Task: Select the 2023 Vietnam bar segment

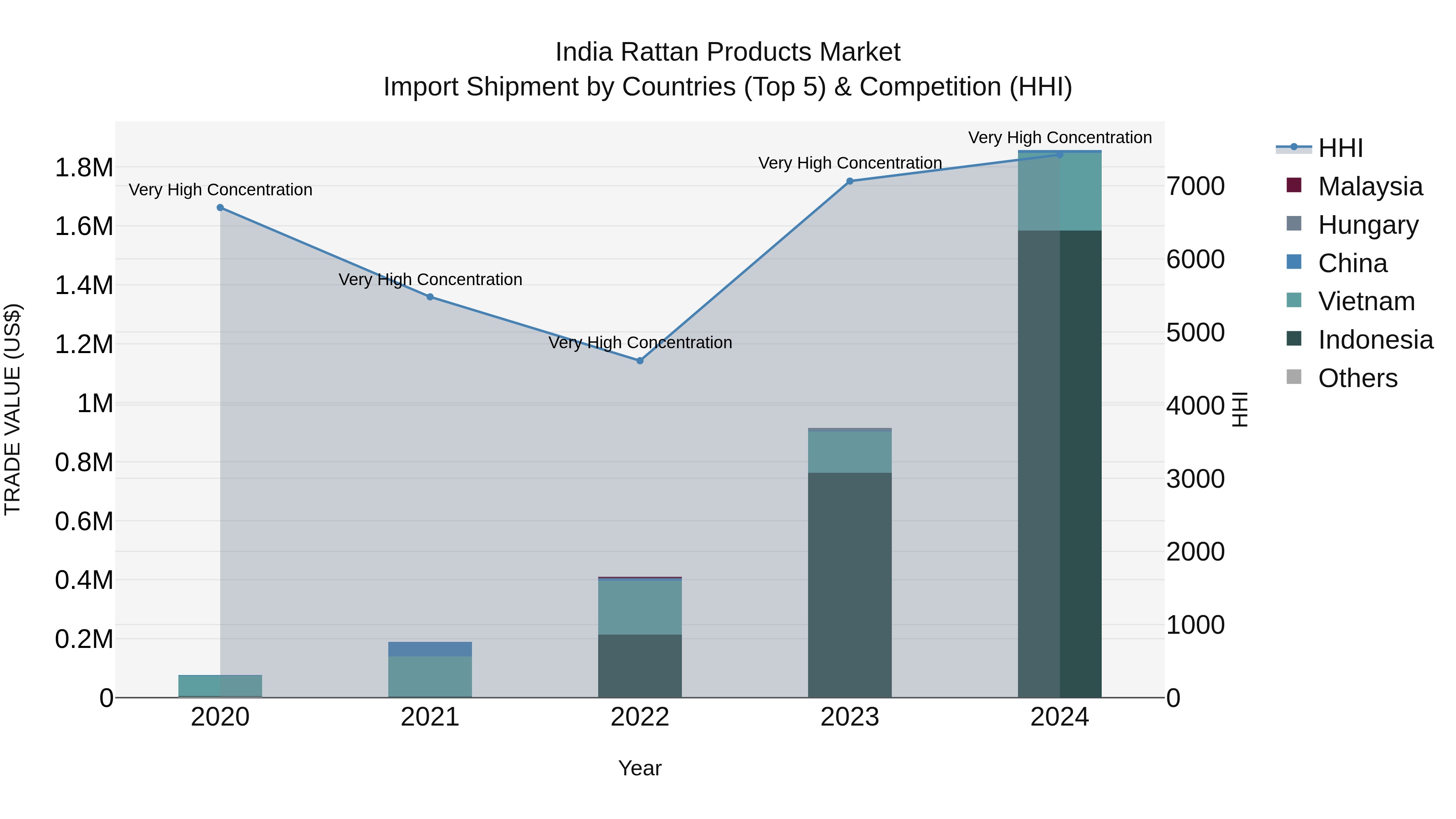Action: pos(849,452)
